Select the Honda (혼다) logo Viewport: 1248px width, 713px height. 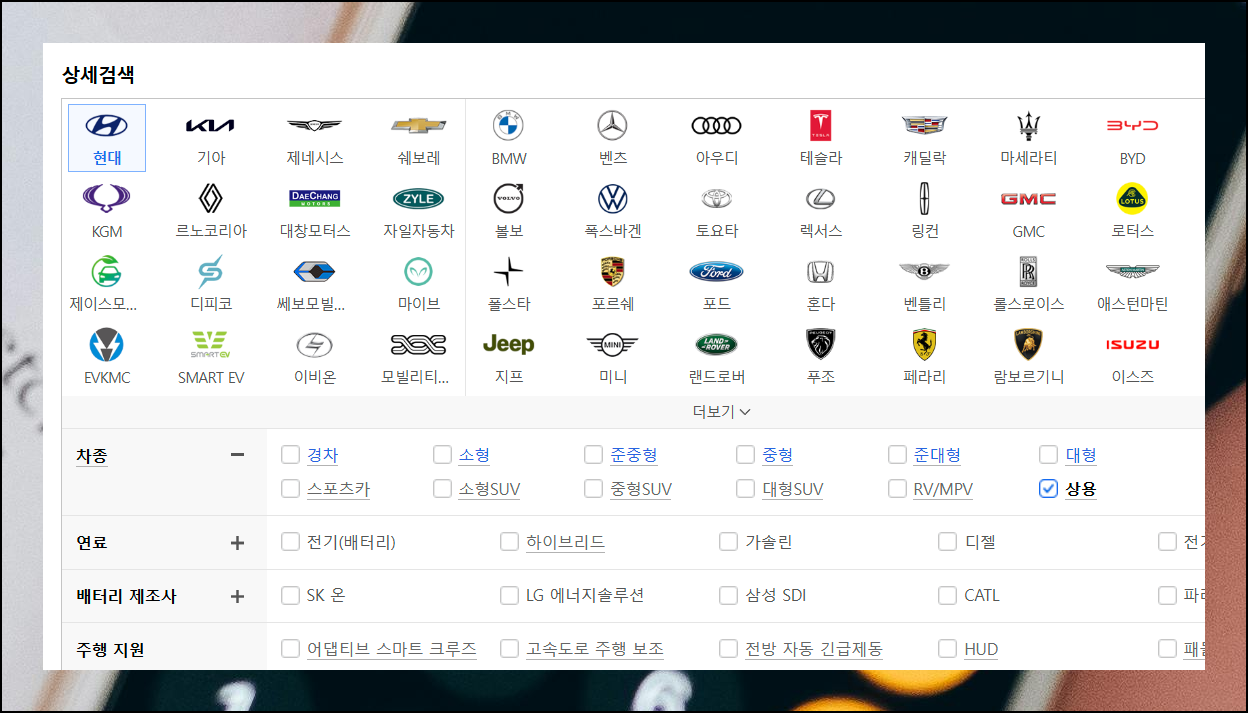coord(821,271)
